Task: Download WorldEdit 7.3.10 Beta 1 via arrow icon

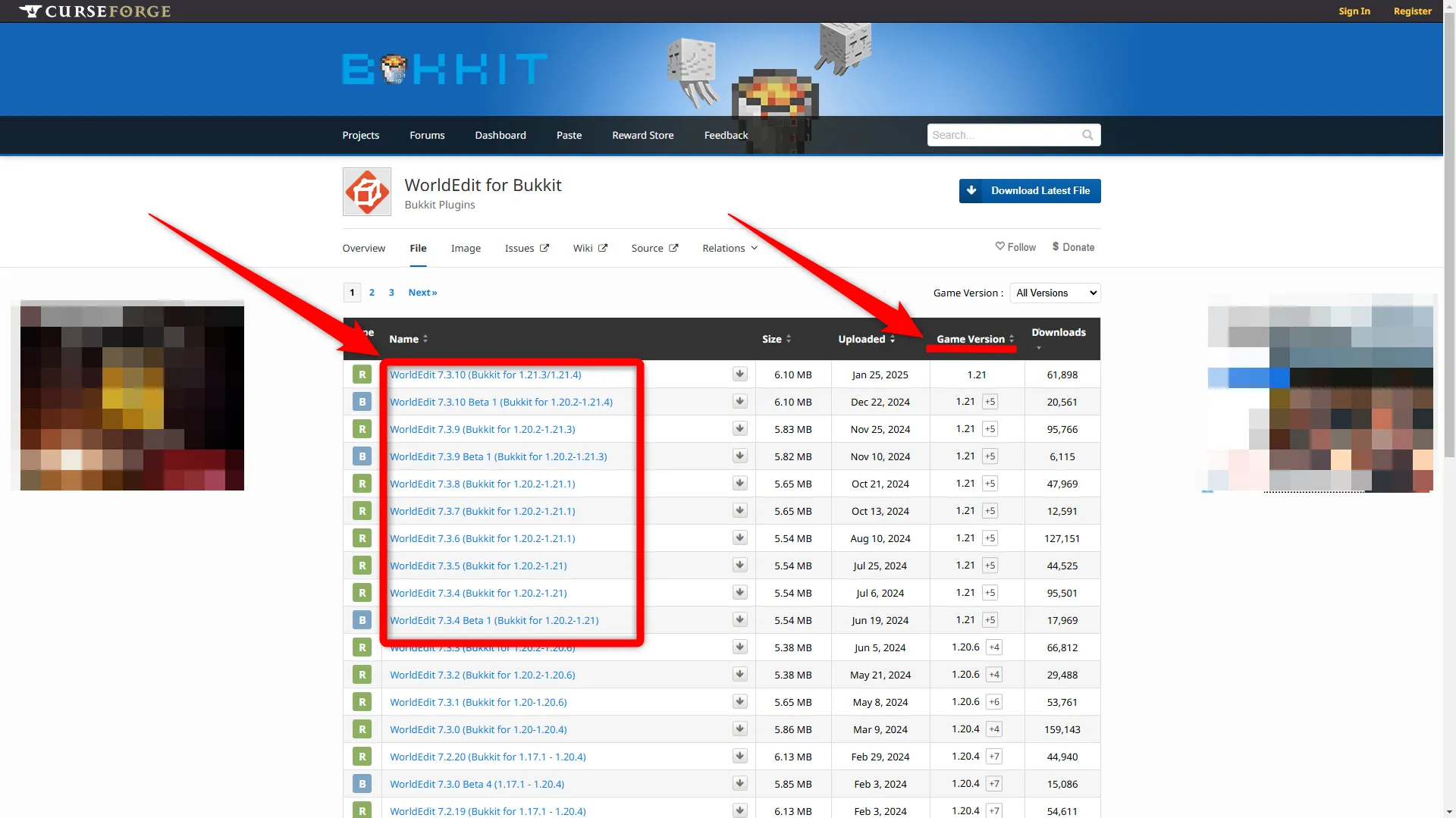Action: click(739, 402)
